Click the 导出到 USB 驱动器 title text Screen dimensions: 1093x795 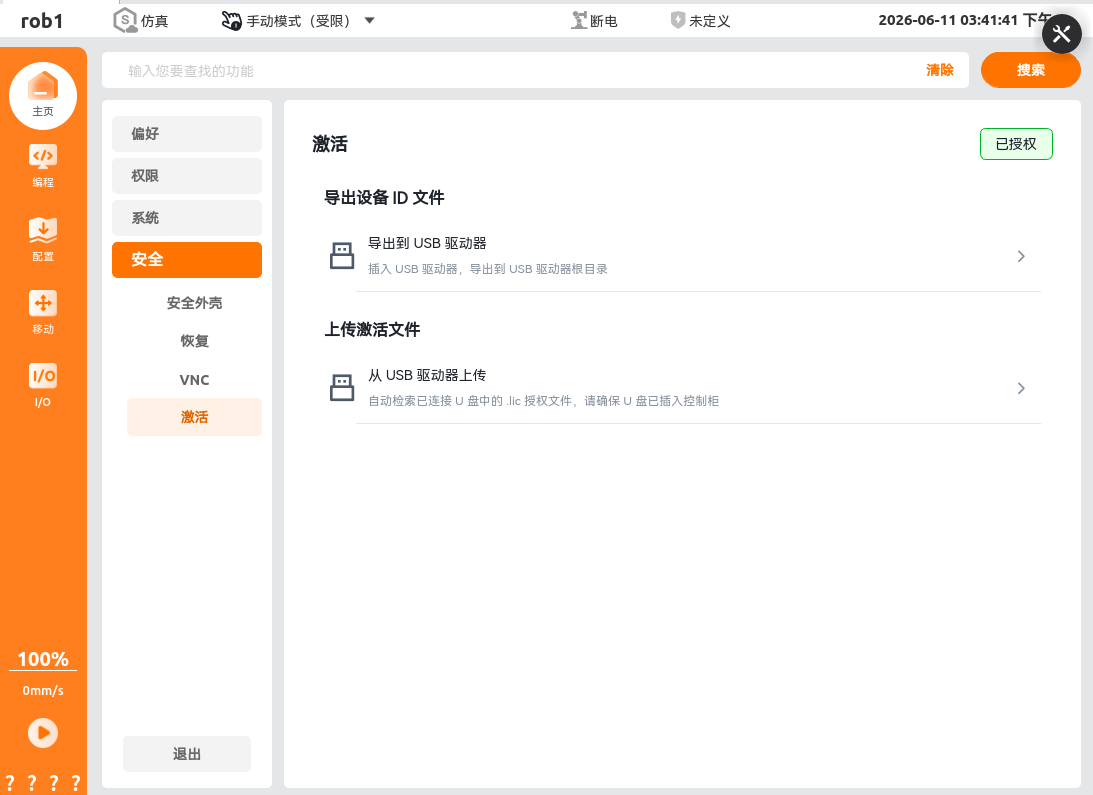pyautogui.click(x=427, y=243)
